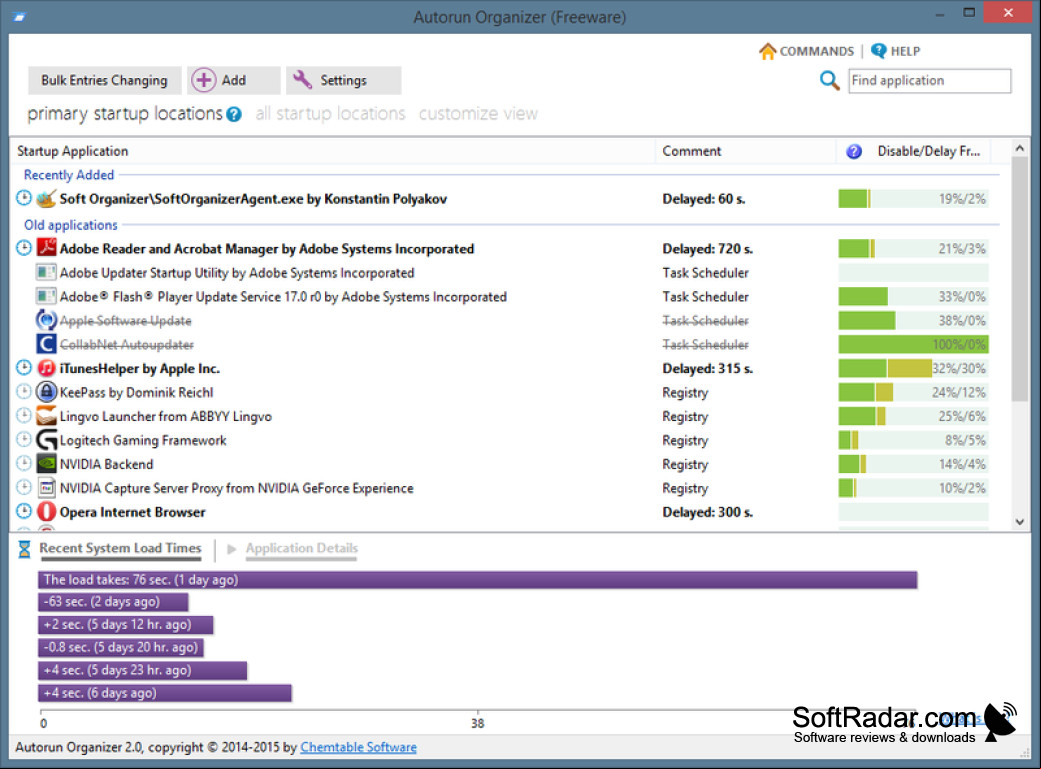Toggle delay clock for NVIDIA Backend
This screenshot has width=1041, height=769.
coord(23,463)
